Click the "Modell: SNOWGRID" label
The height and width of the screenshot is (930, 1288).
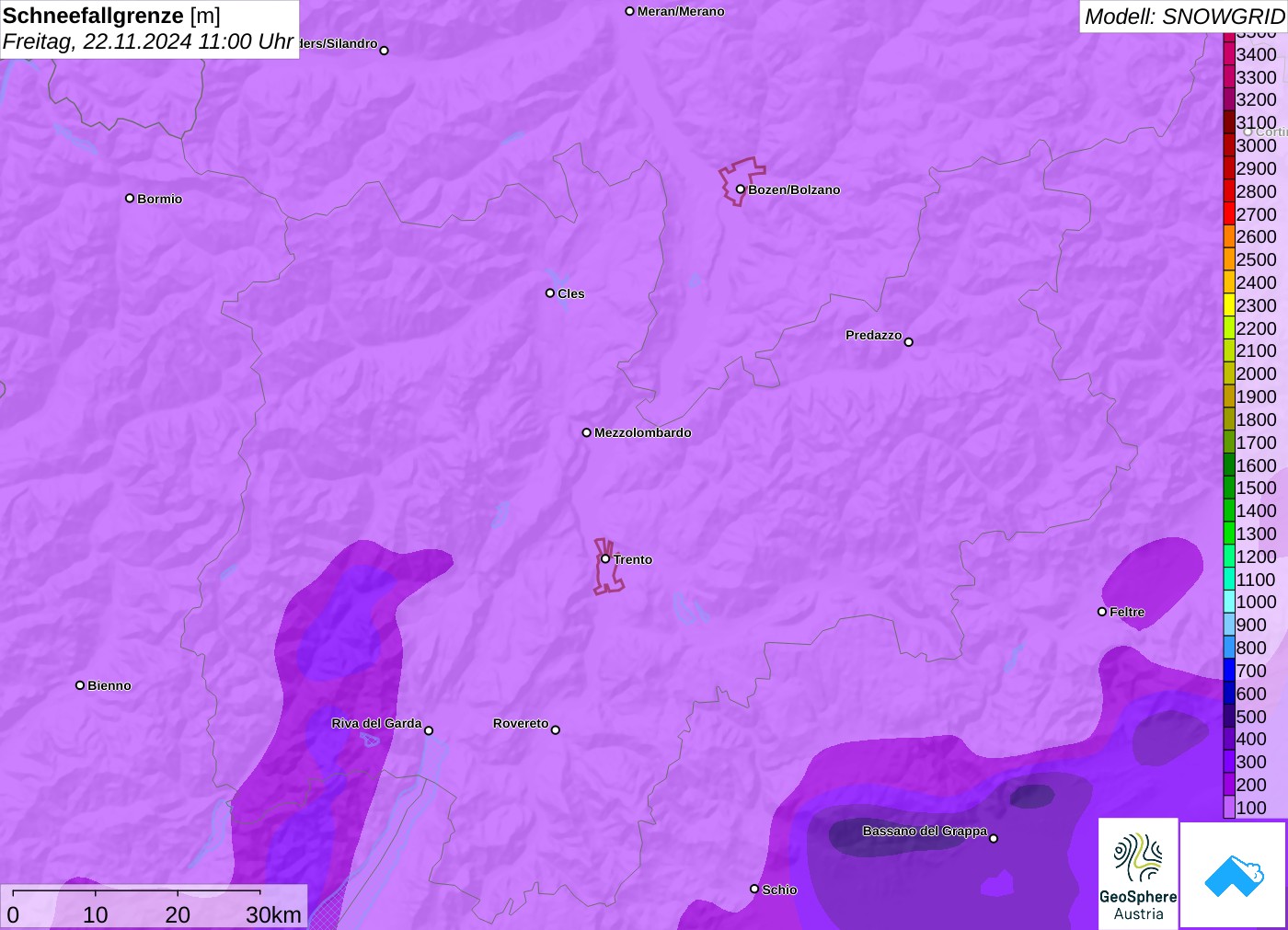tap(1184, 17)
